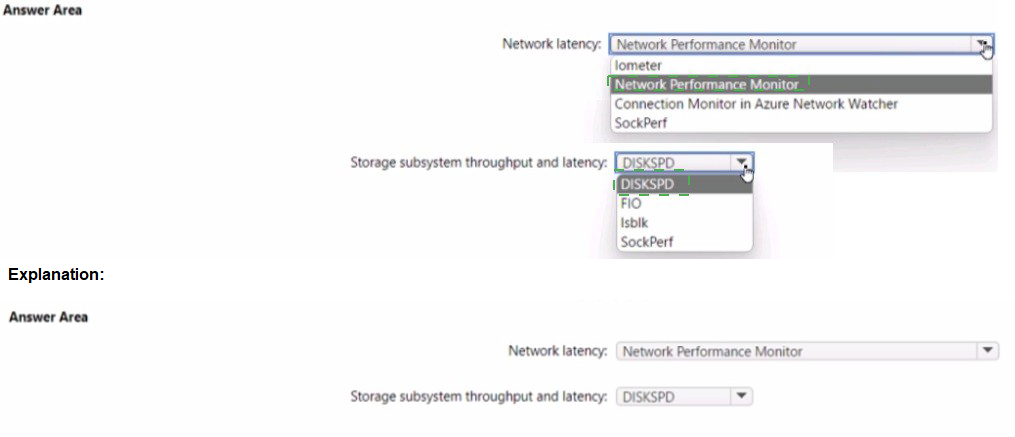Select Iometer from the Network latency list
The width and height of the screenshot is (1015, 437).
click(x=638, y=66)
